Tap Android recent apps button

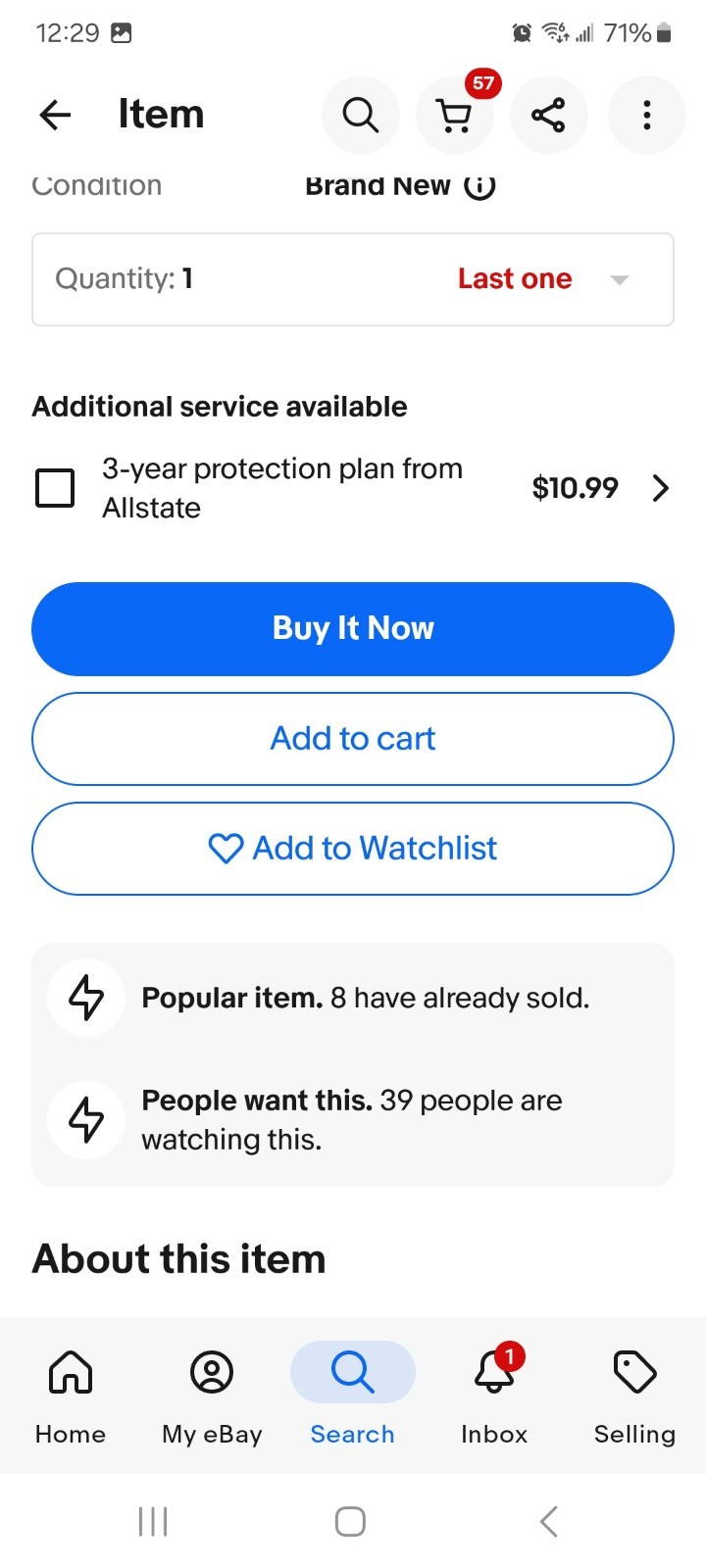pos(153,1521)
